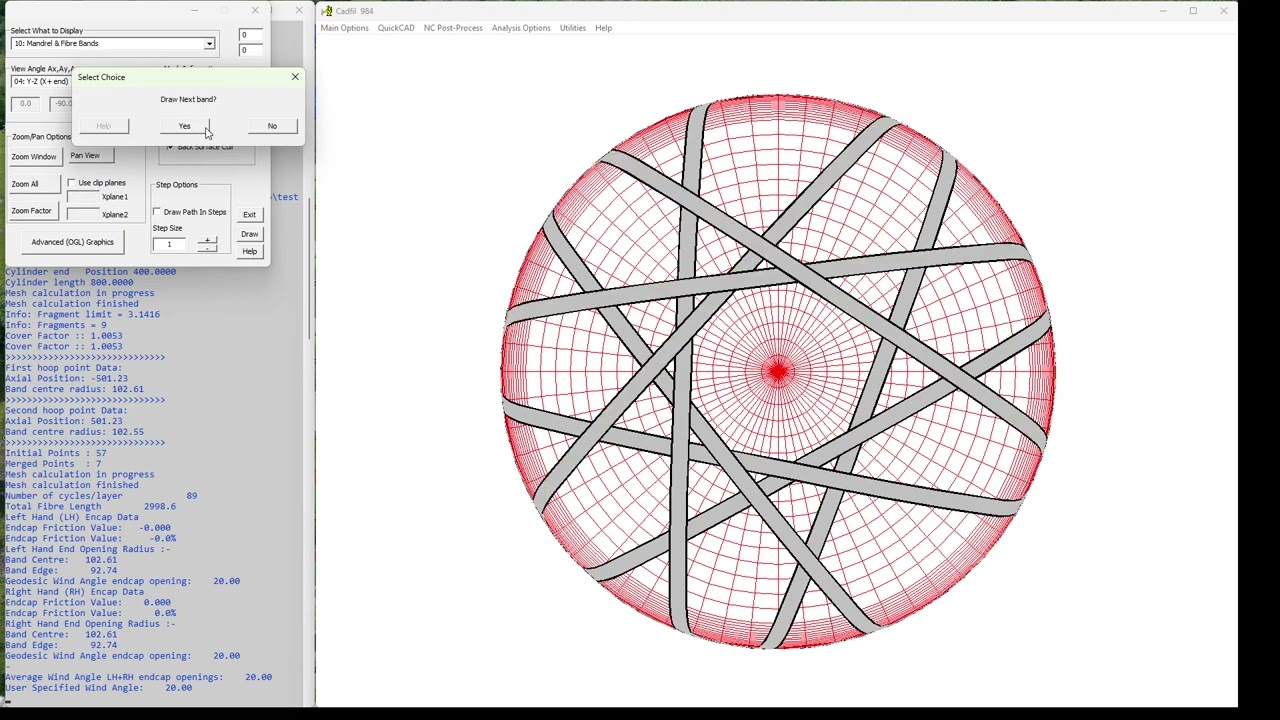This screenshot has height=720, width=1280.
Task: Open the Select What to Display dropdown
Action: tap(209, 44)
